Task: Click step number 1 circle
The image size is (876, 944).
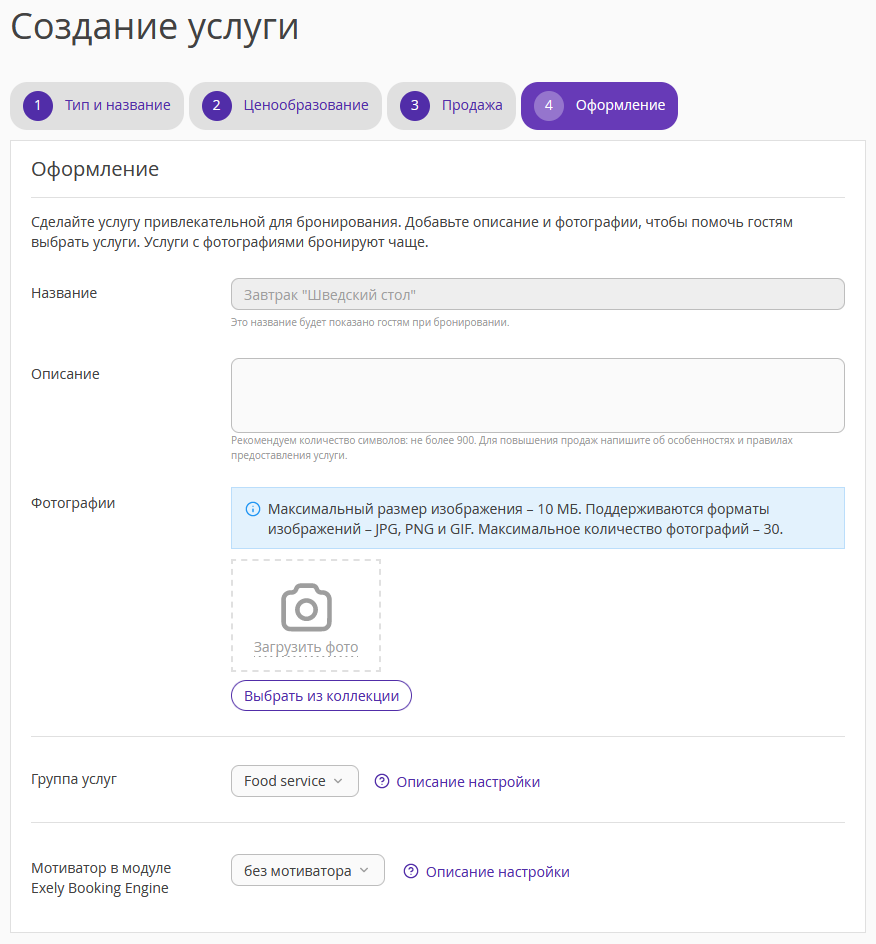Action: point(38,106)
